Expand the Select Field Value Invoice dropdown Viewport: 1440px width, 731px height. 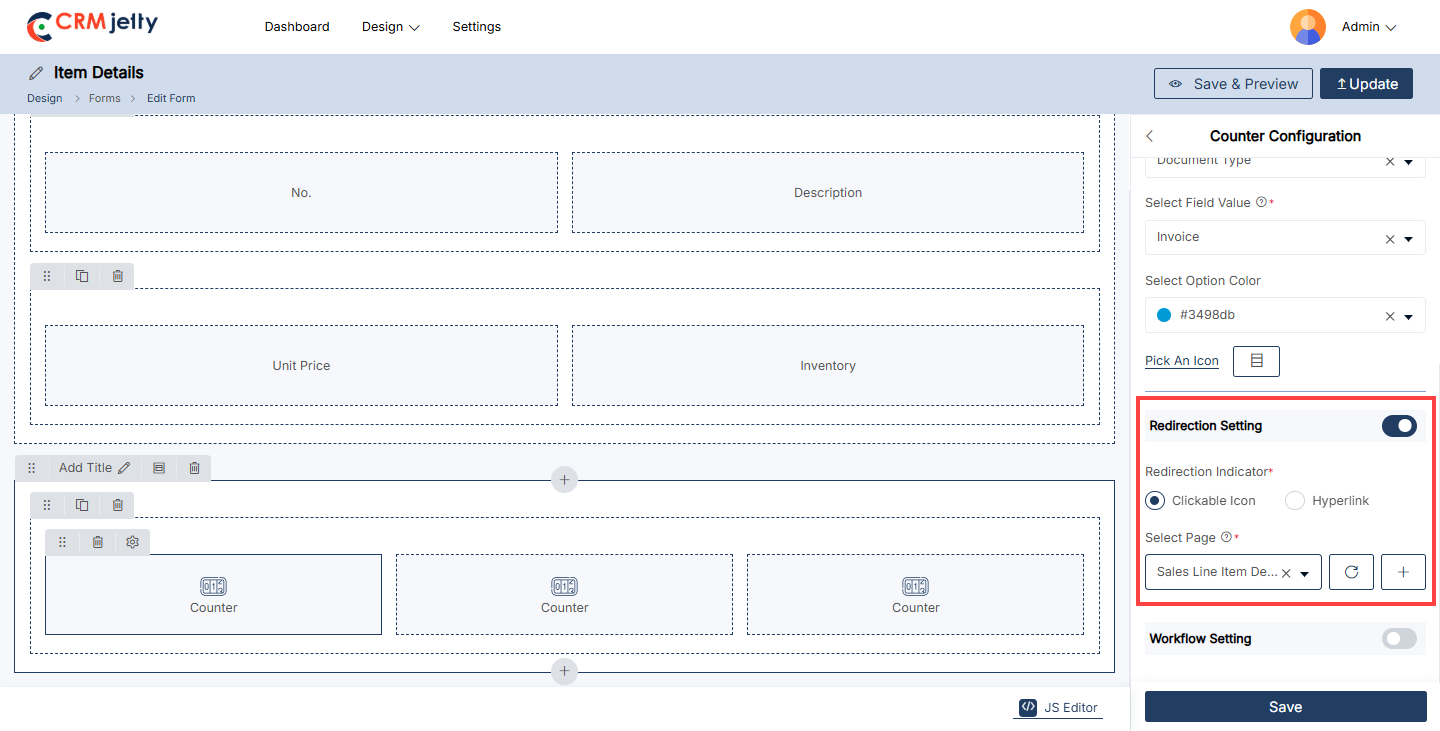(1408, 239)
